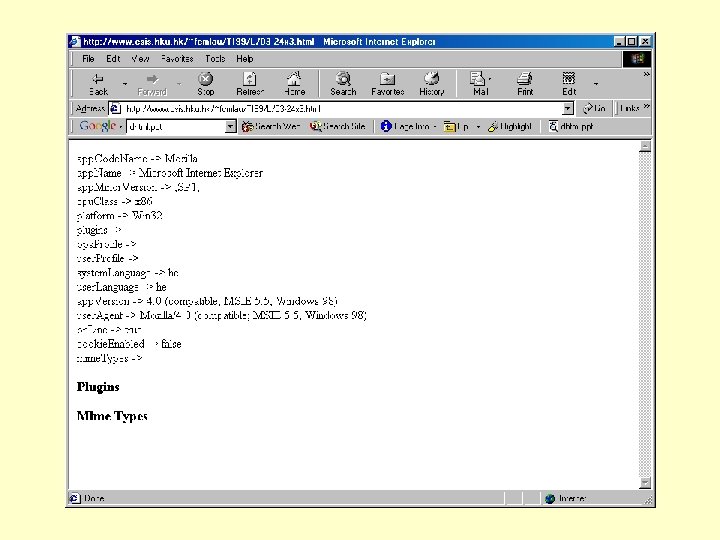Click inside the Google search field
The width and height of the screenshot is (720, 540).
pyautogui.click(x=176, y=126)
